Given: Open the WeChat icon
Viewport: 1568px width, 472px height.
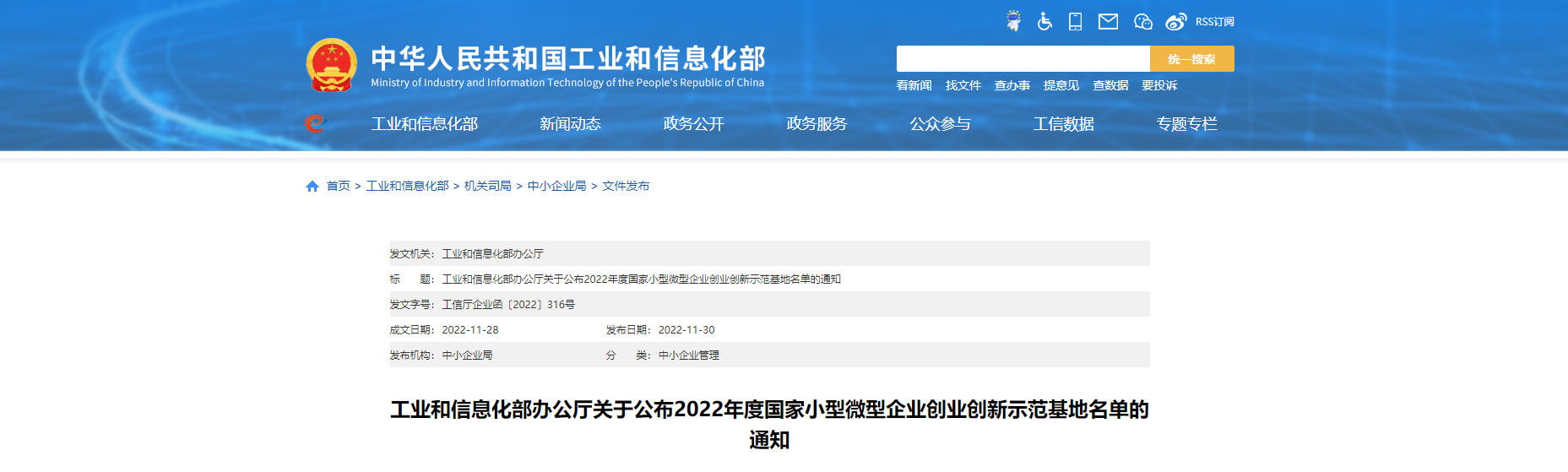Looking at the screenshot, I should [x=1142, y=21].
